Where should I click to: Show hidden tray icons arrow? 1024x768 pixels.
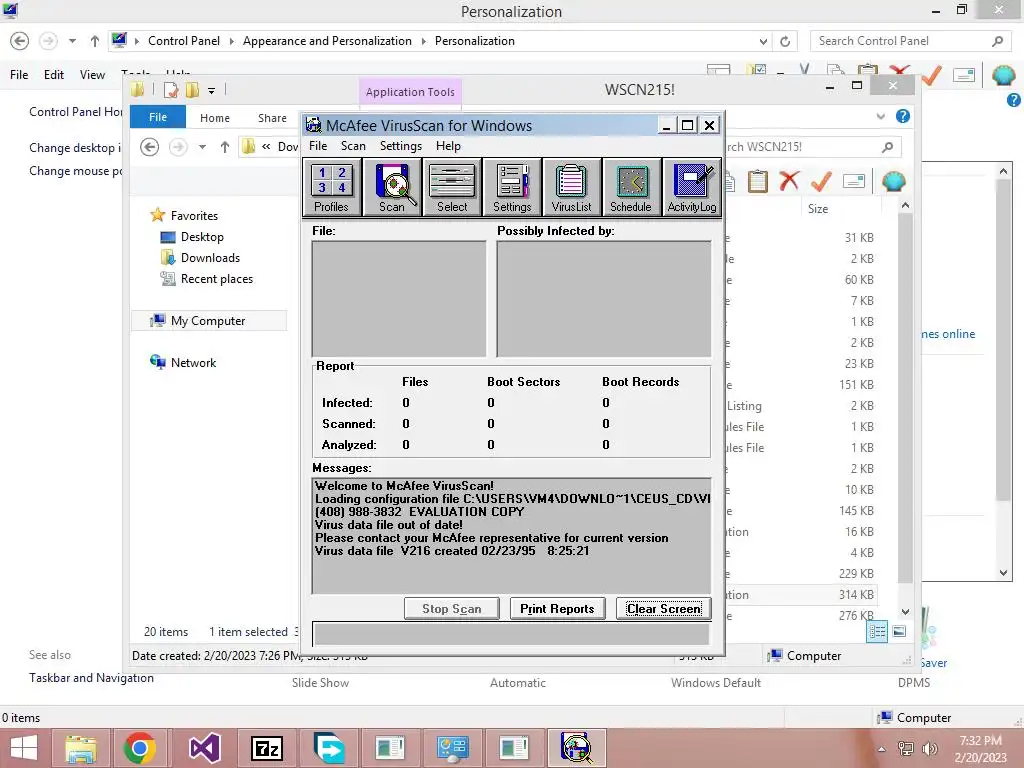[x=882, y=749]
